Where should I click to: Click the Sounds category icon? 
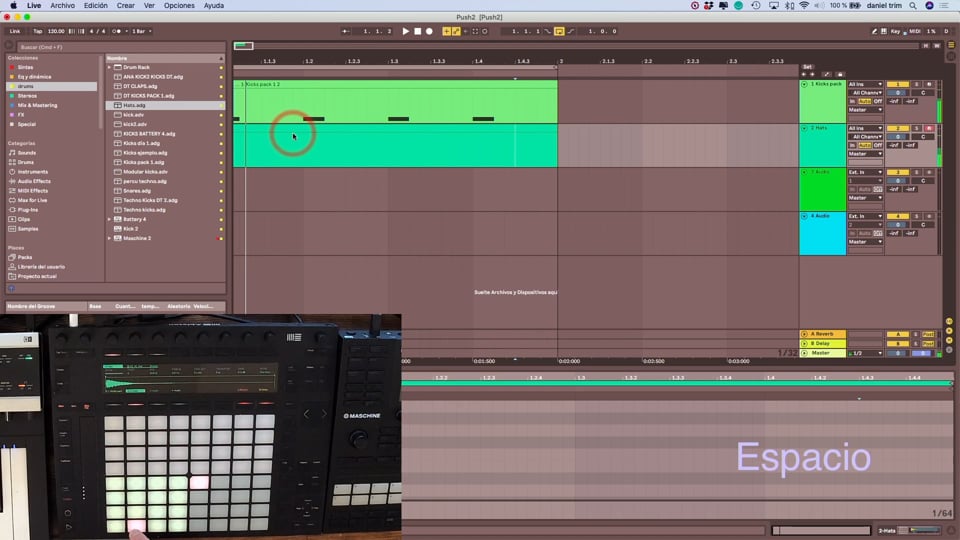[12, 152]
